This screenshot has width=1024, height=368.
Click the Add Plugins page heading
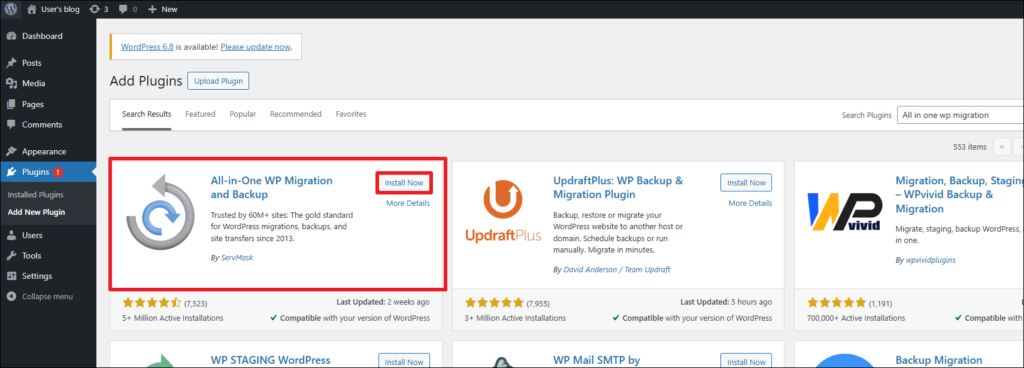[x=146, y=82]
